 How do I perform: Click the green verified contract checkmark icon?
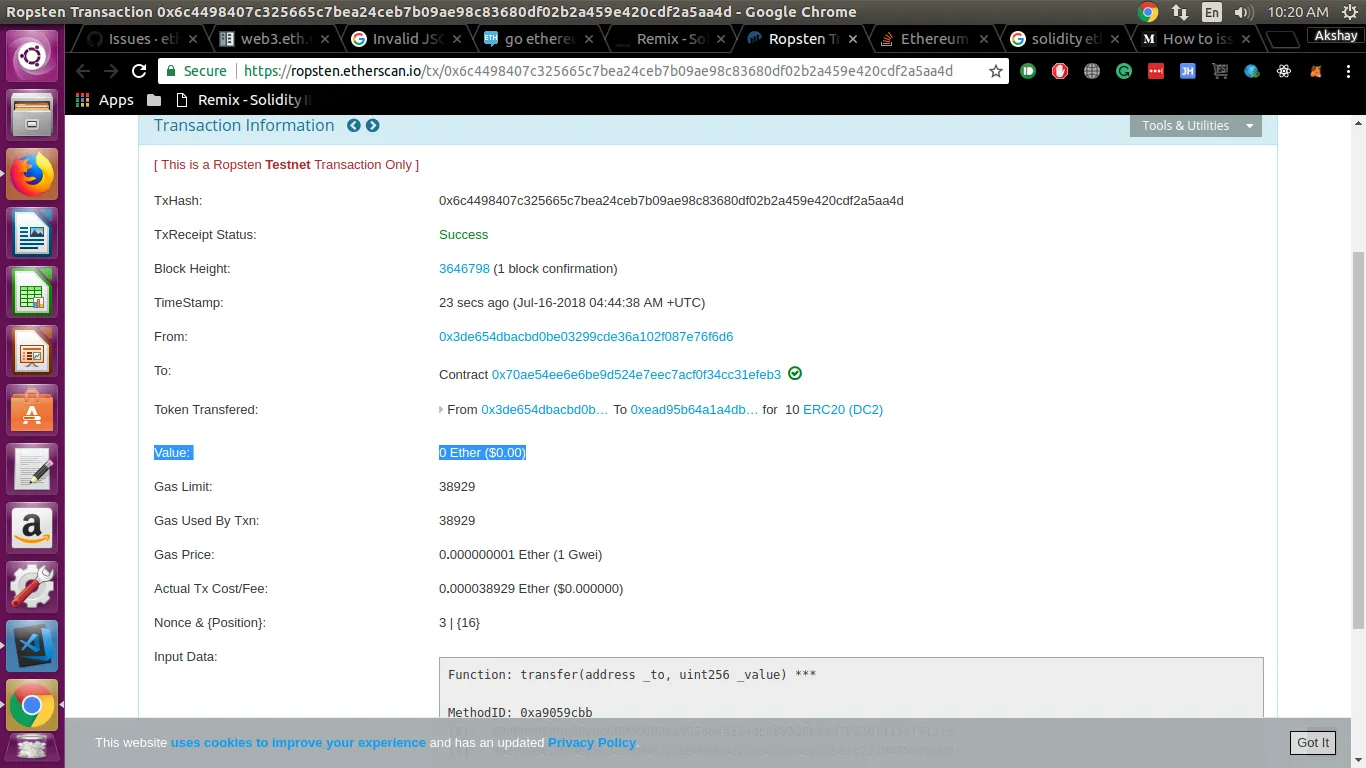pyautogui.click(x=795, y=374)
